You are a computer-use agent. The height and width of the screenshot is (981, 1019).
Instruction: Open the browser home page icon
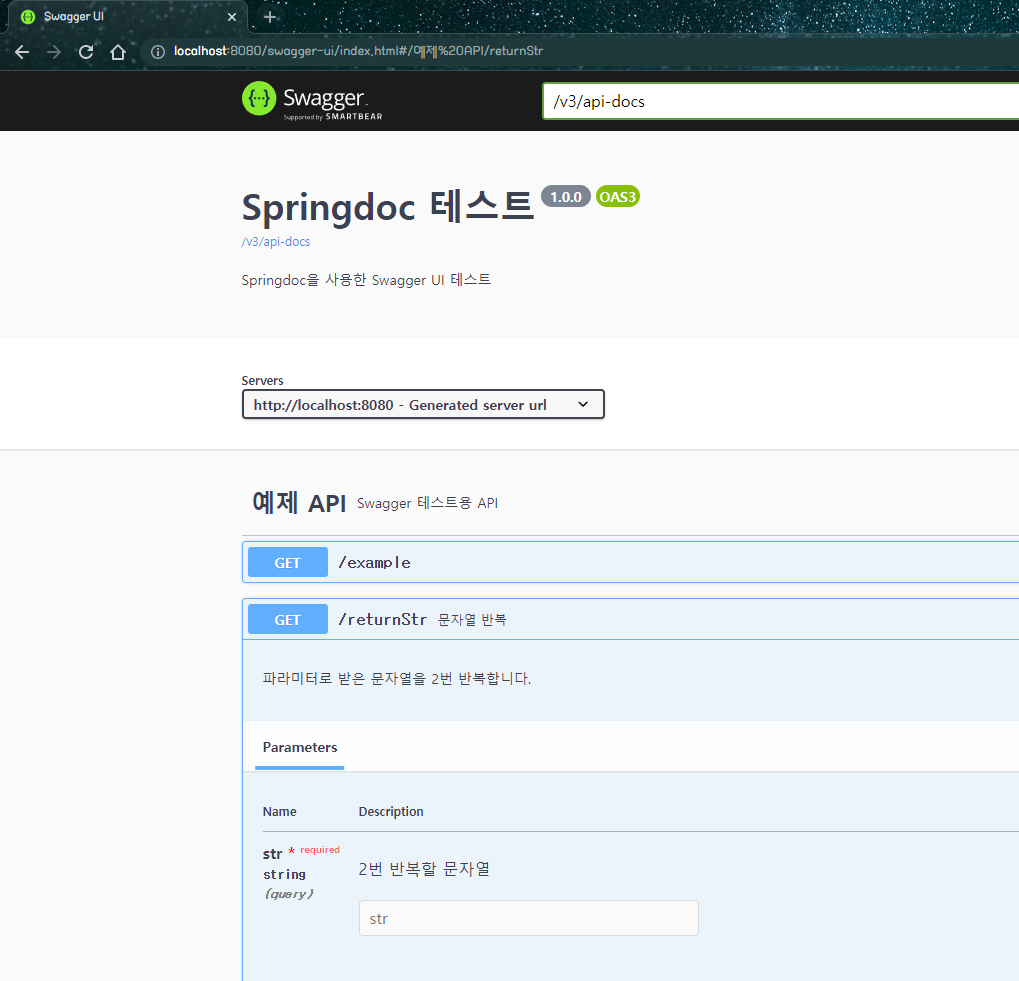click(118, 52)
